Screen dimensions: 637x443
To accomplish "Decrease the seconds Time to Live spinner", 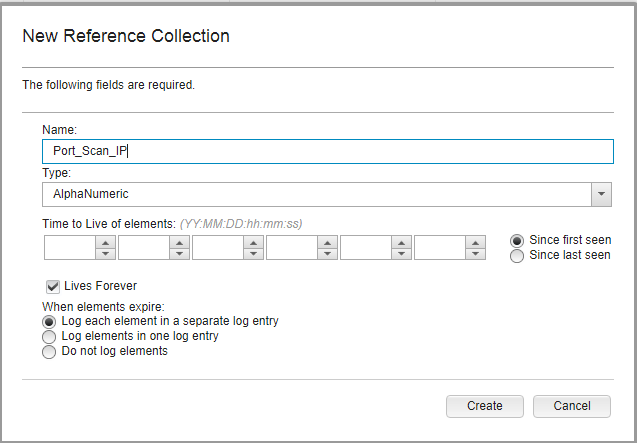I will pos(475,254).
